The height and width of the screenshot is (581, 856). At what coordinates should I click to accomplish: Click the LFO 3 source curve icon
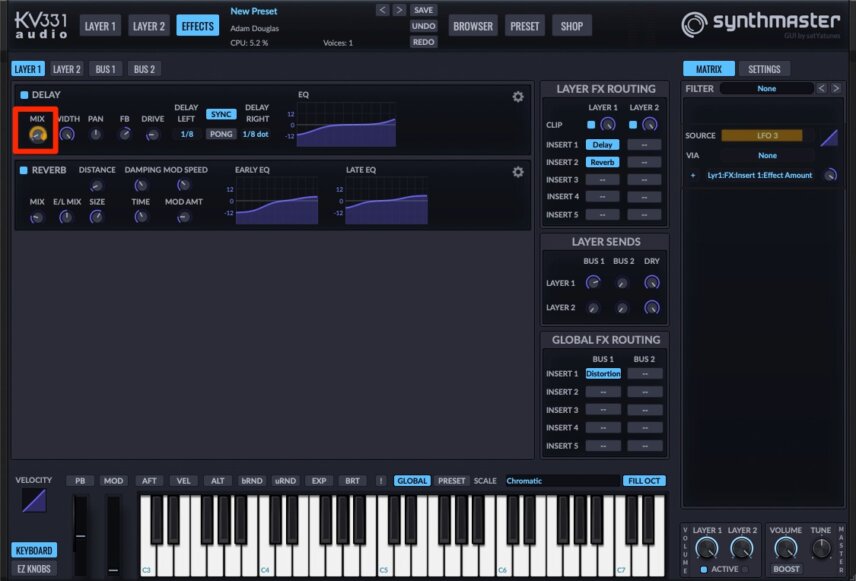click(829, 137)
